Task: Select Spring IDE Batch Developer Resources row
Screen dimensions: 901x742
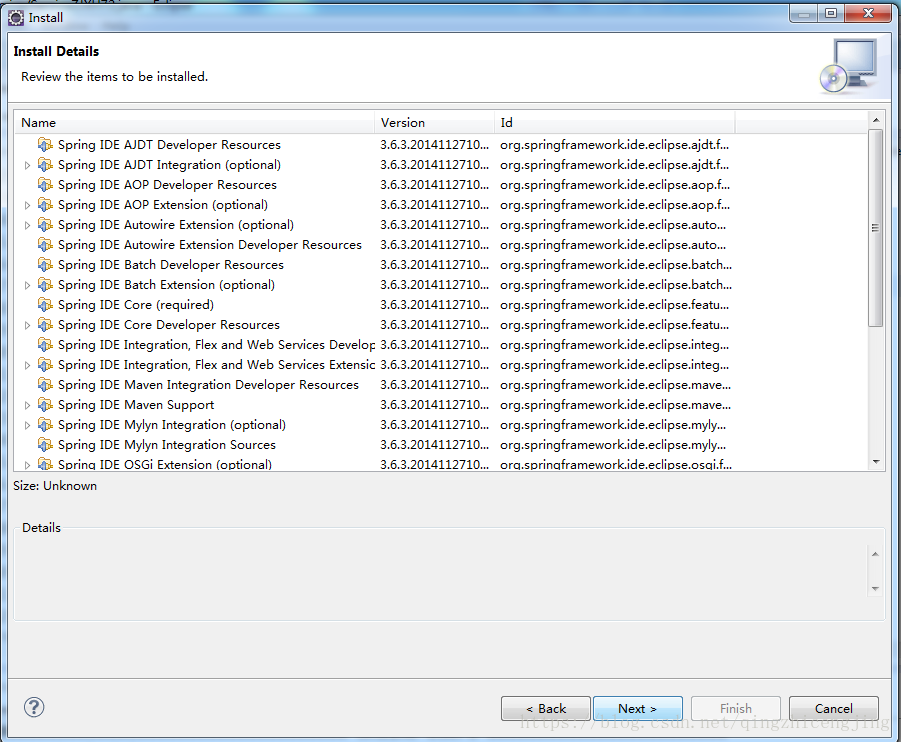Action: tap(441, 264)
